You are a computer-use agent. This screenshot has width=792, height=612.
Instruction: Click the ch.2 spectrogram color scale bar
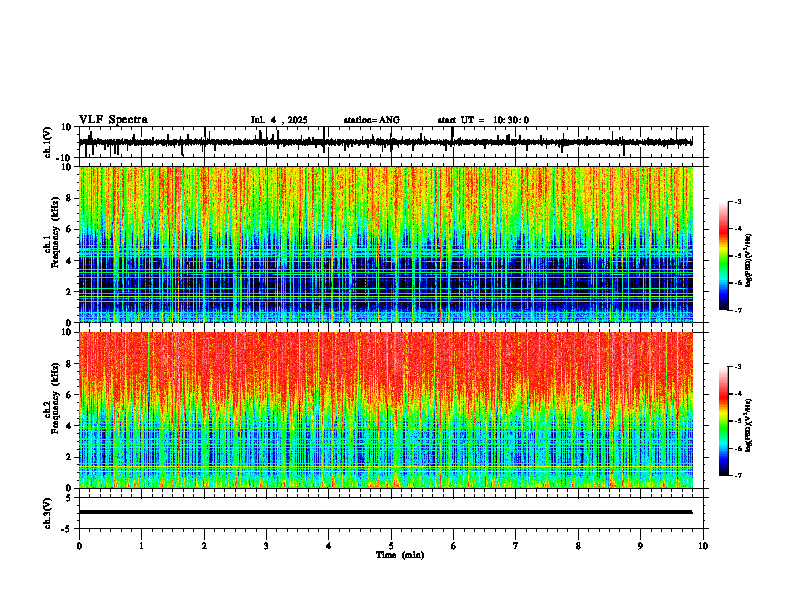[x=723, y=421]
